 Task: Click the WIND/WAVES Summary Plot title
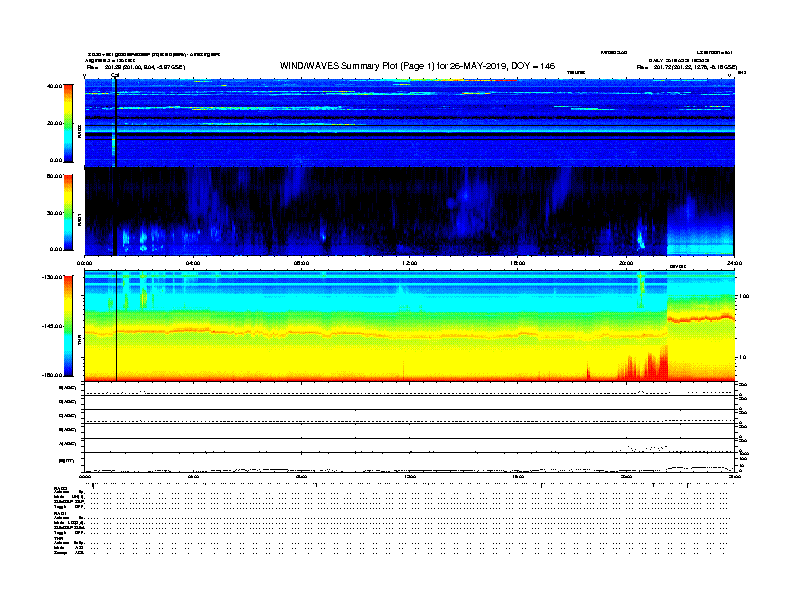(417, 66)
